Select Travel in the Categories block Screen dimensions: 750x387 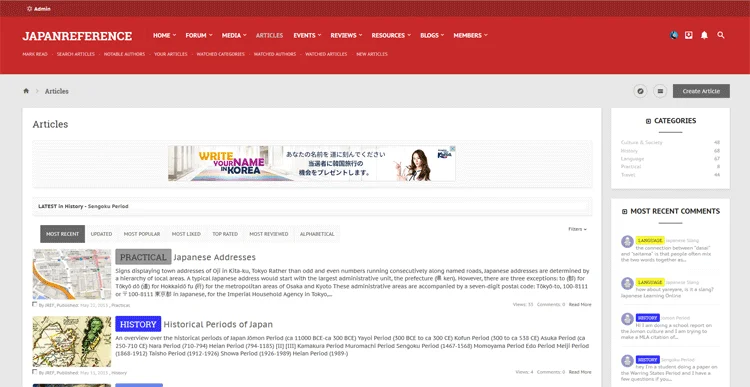628,175
